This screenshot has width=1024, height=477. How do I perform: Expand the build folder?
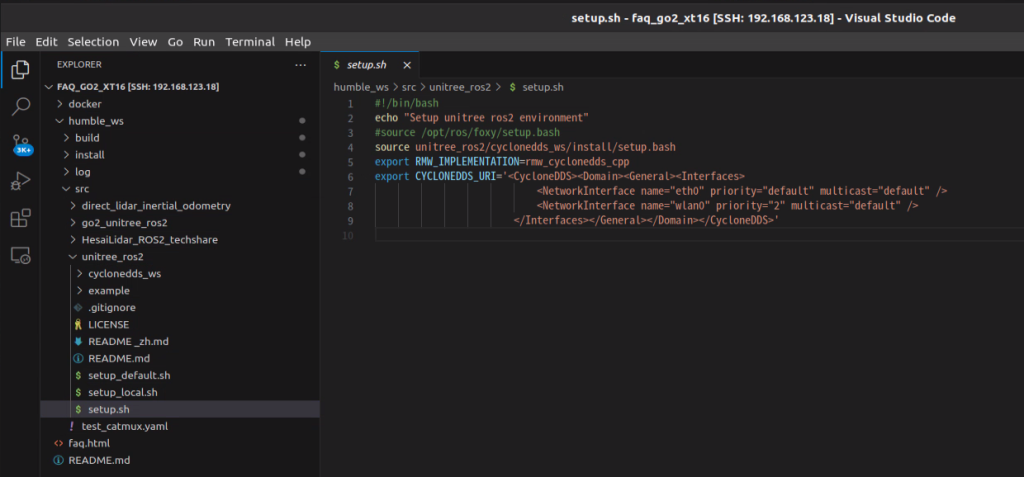click(66, 138)
